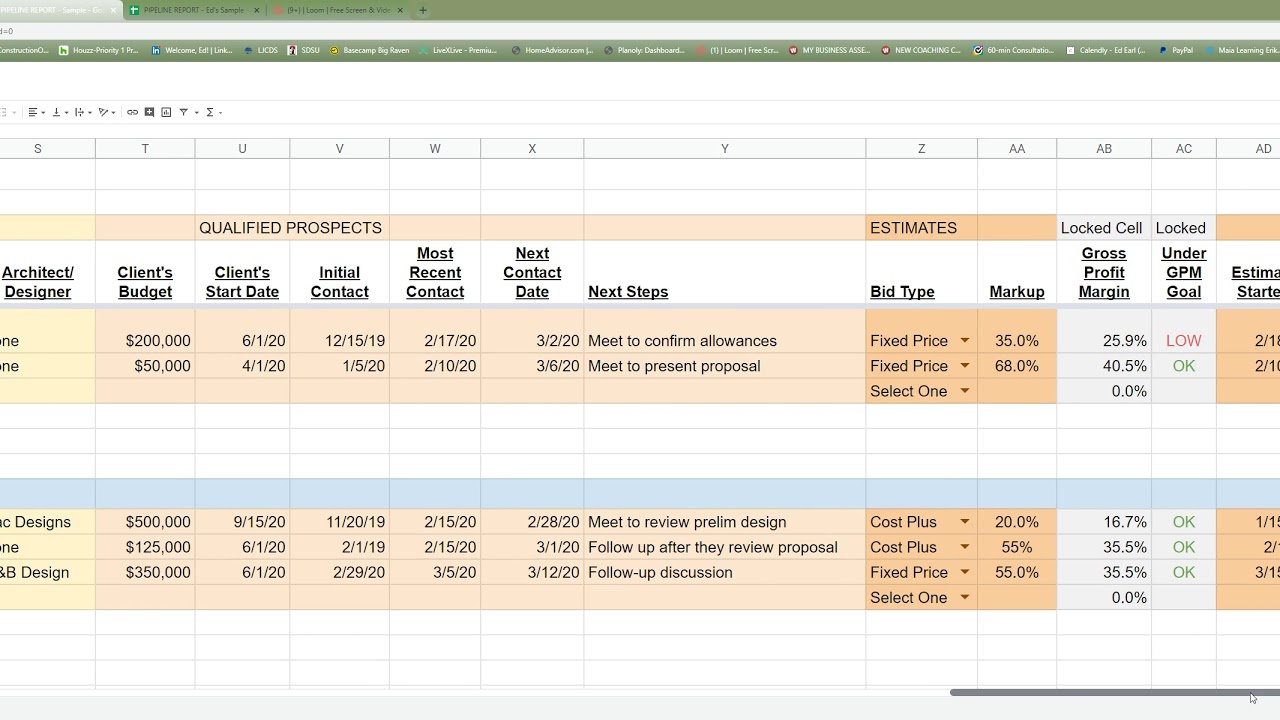Open first Select One bid type dropdown

(965, 391)
